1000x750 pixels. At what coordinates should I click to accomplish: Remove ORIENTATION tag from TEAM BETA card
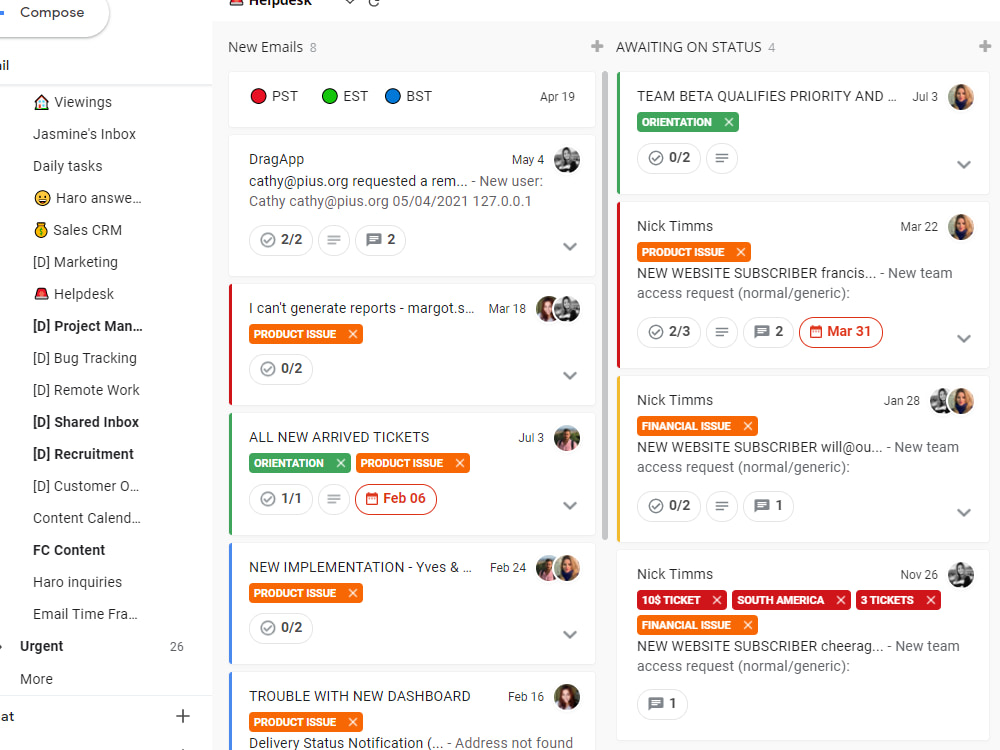728,122
